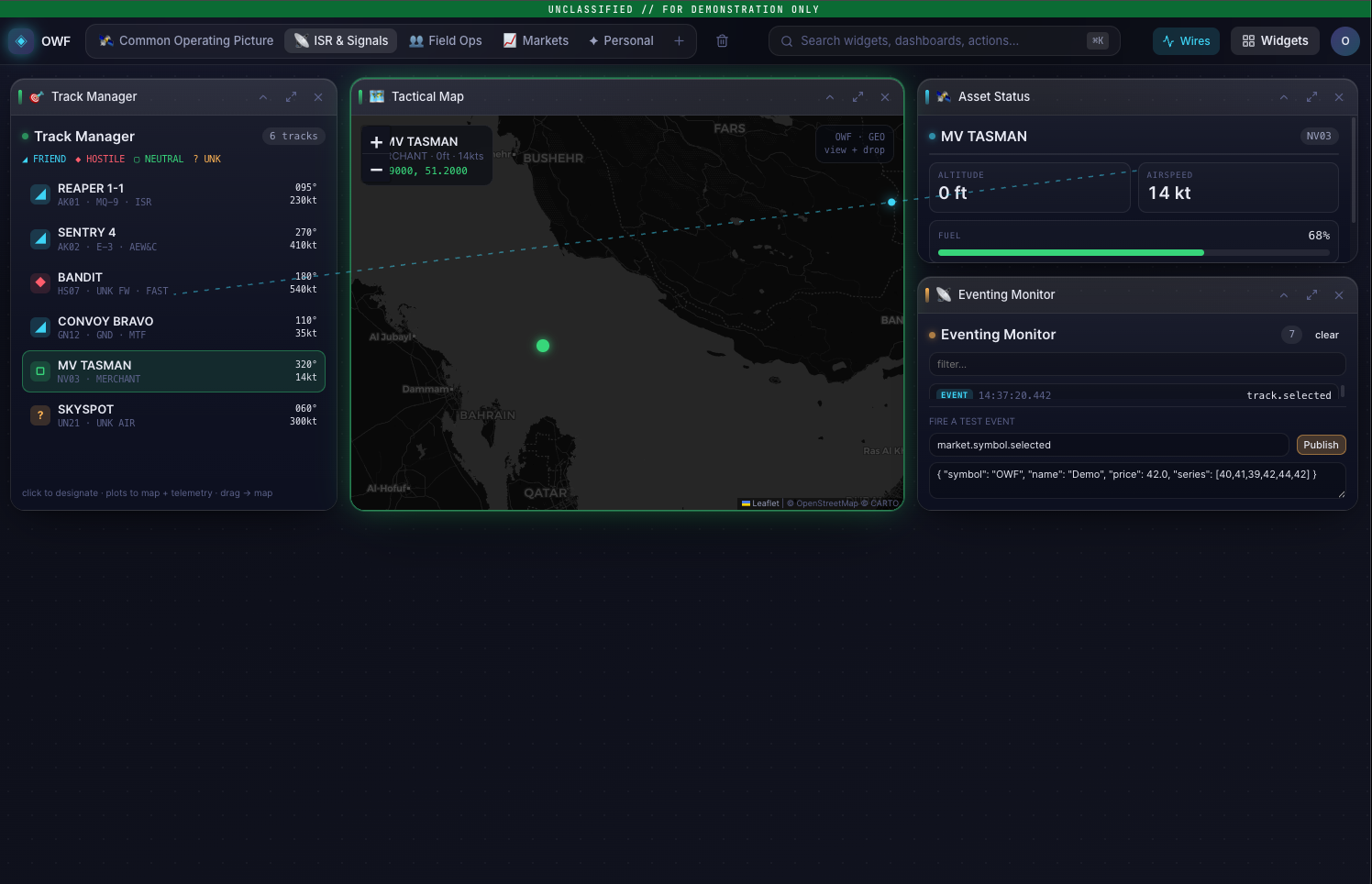Click SKYSPOT unknown question mark icon
Viewport: 1372px width, 884px height.
point(40,415)
